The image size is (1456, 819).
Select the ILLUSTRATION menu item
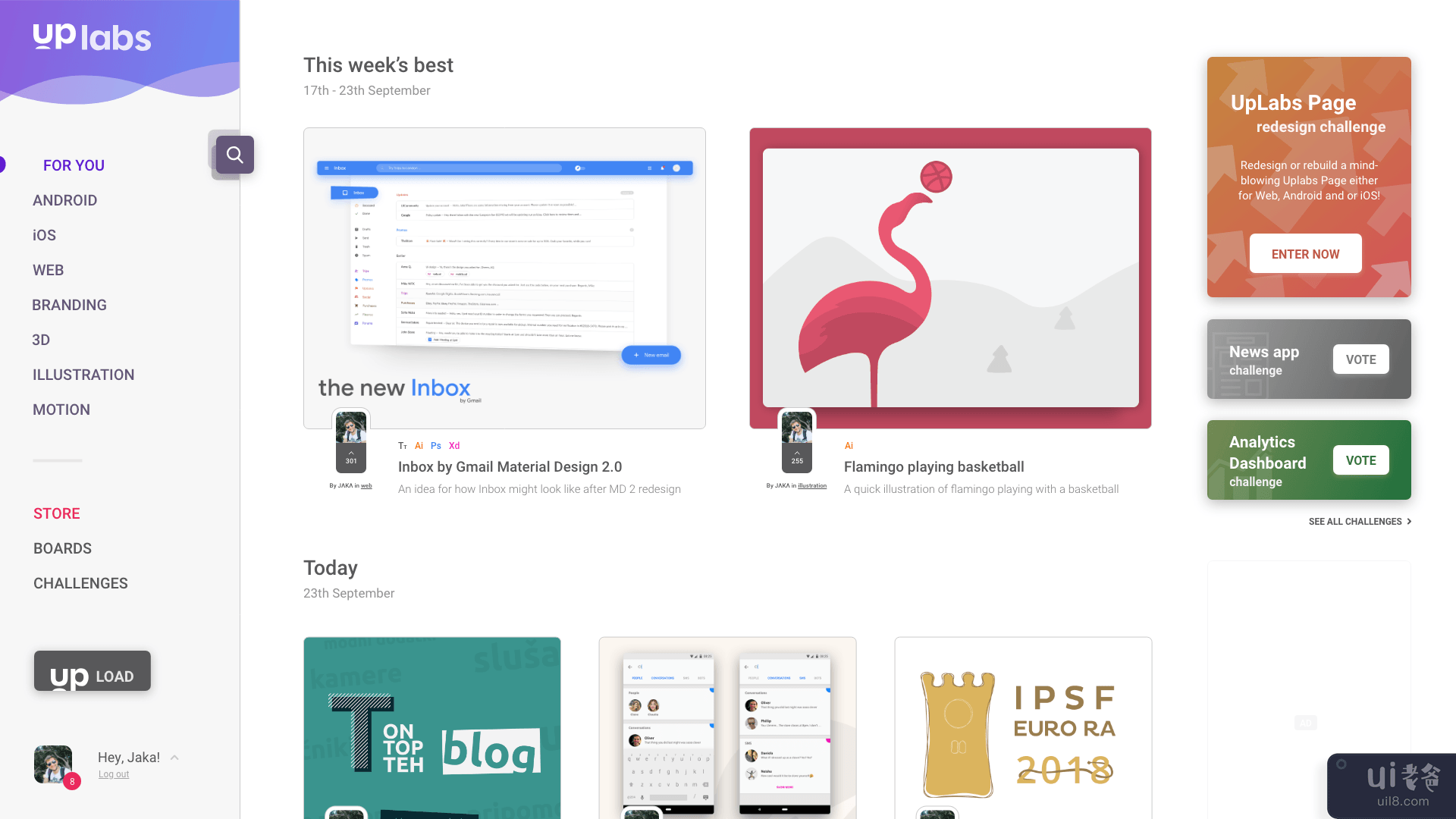coord(84,374)
